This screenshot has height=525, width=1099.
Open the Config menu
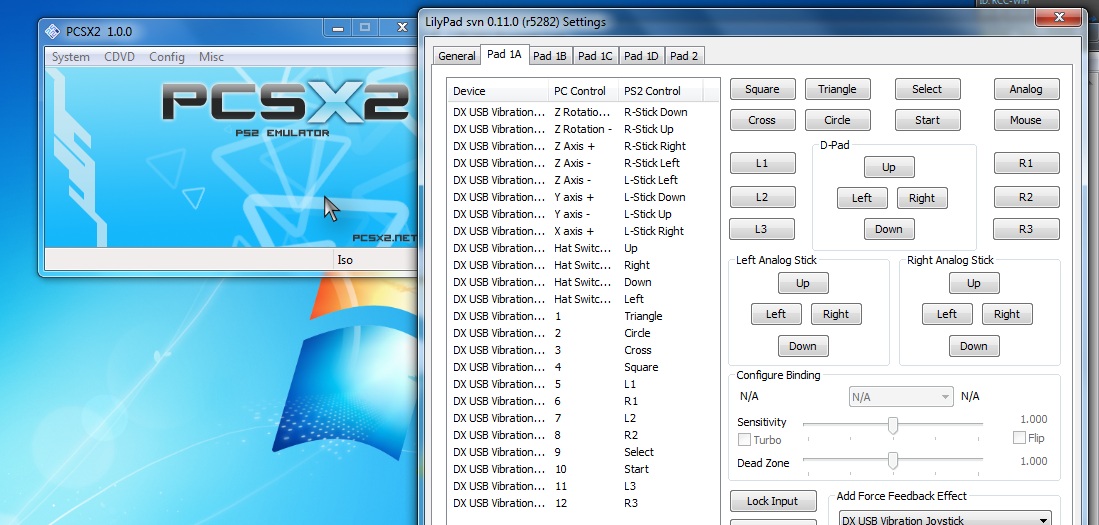[167, 57]
